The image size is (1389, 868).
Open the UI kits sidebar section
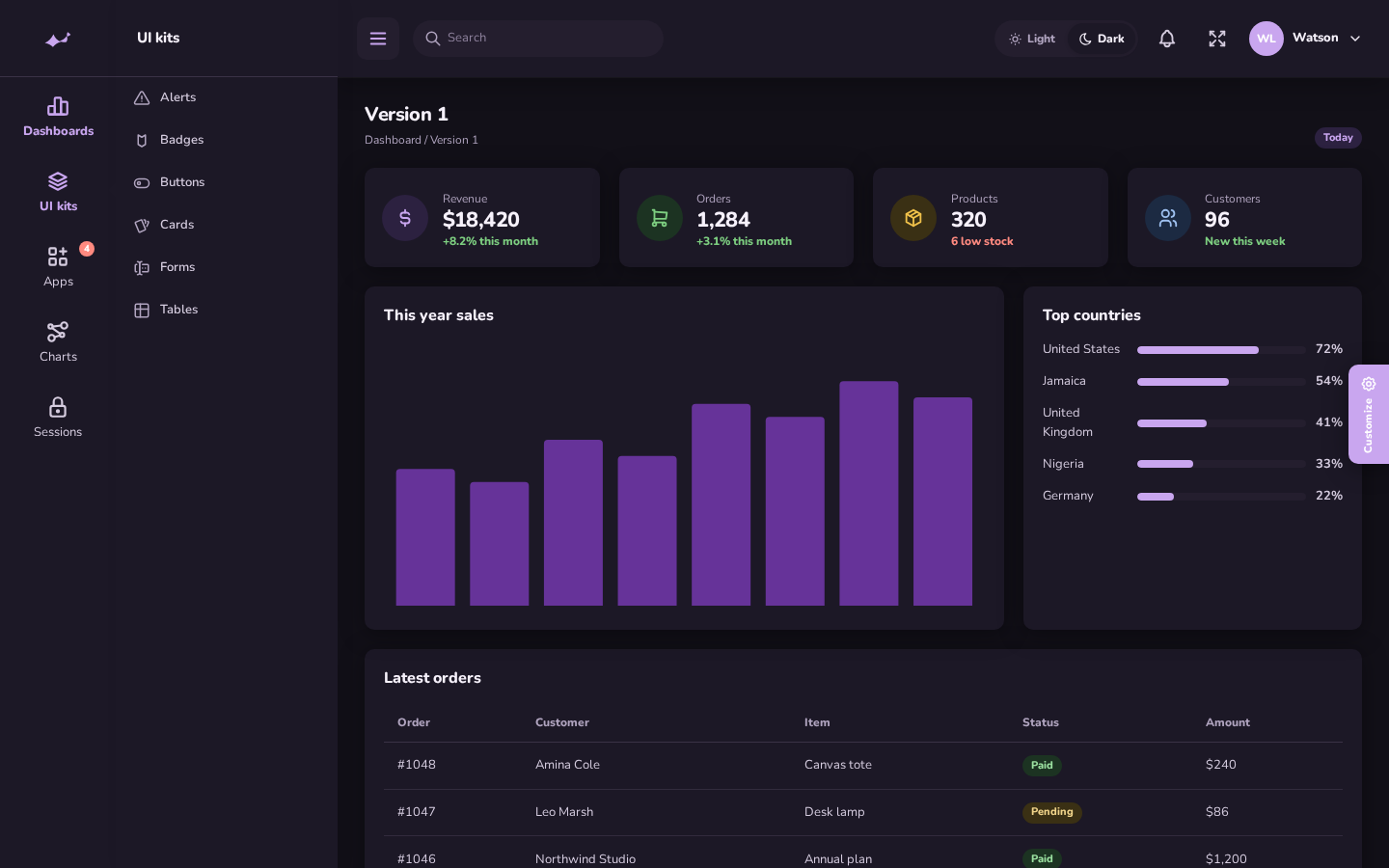click(x=58, y=193)
